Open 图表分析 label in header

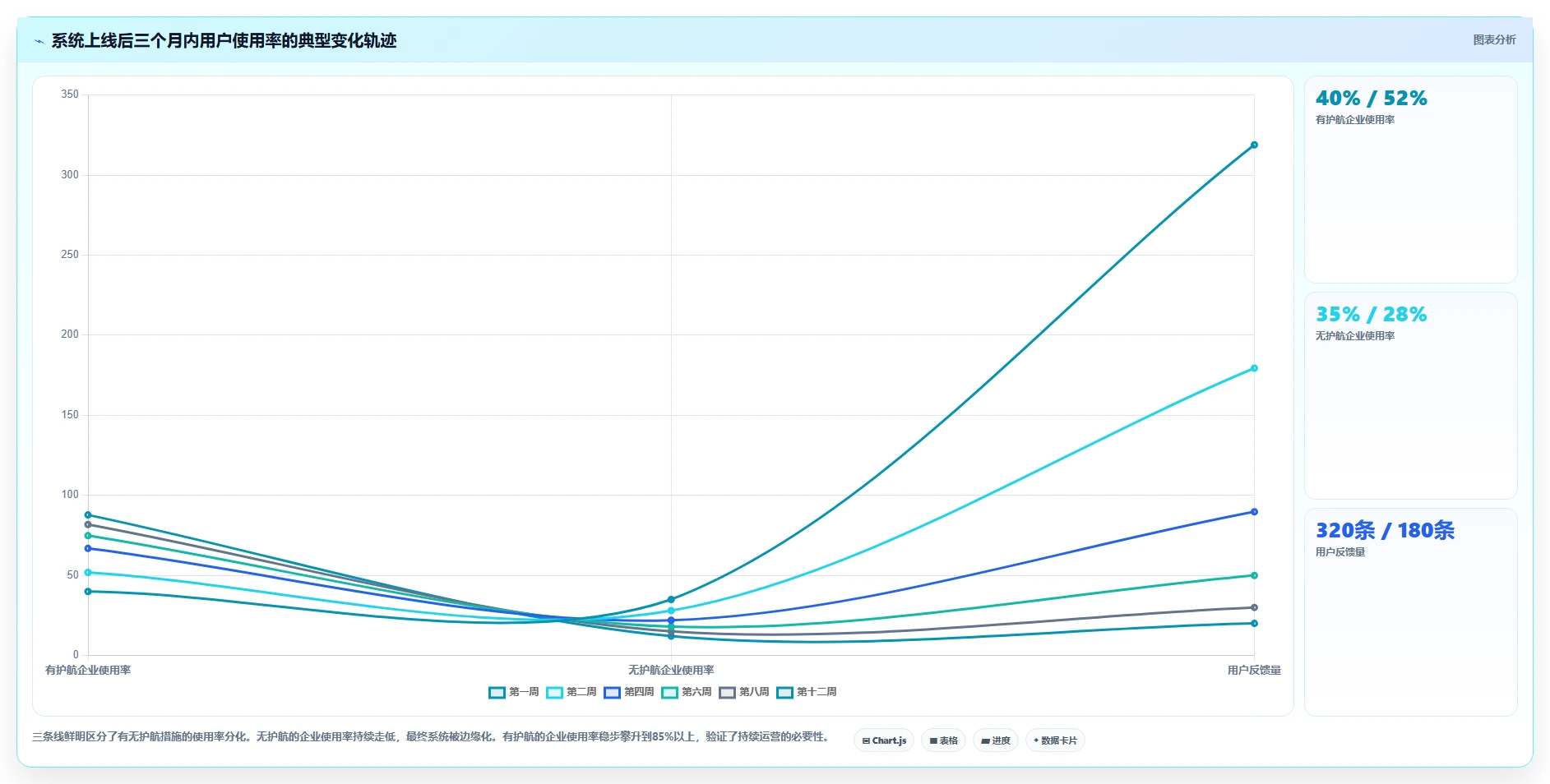click(x=1494, y=39)
